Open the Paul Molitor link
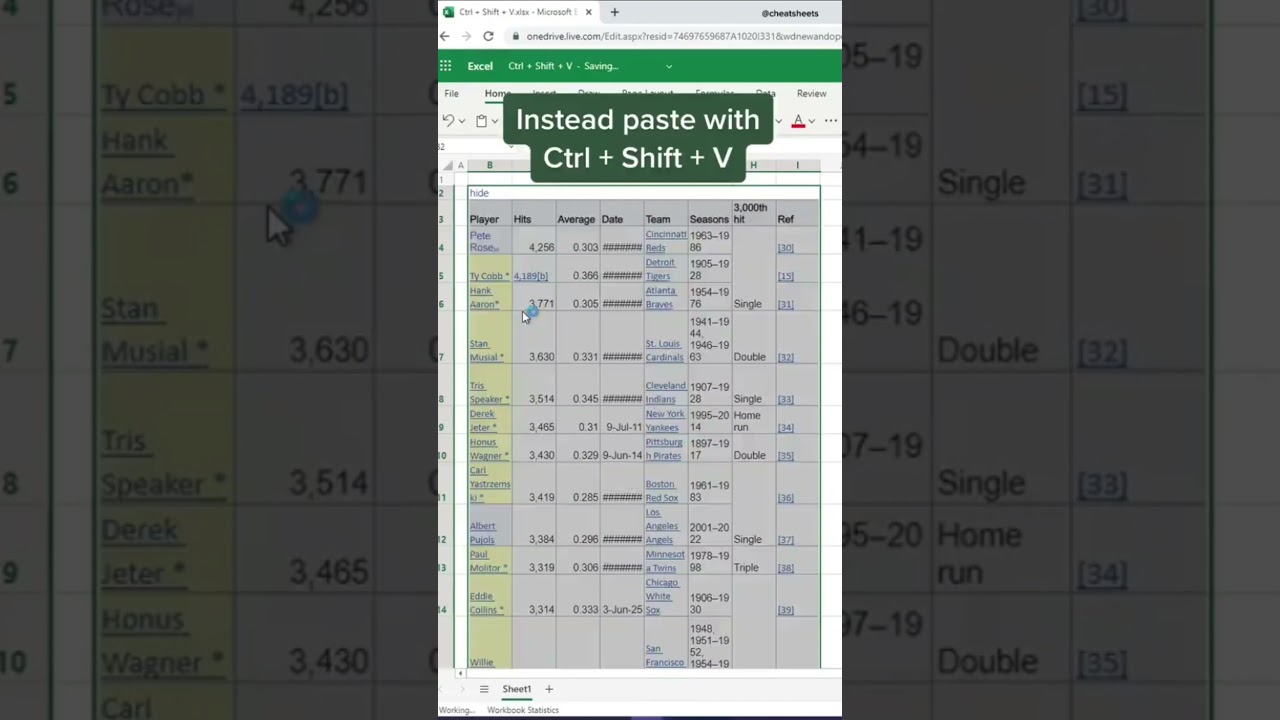 489,561
